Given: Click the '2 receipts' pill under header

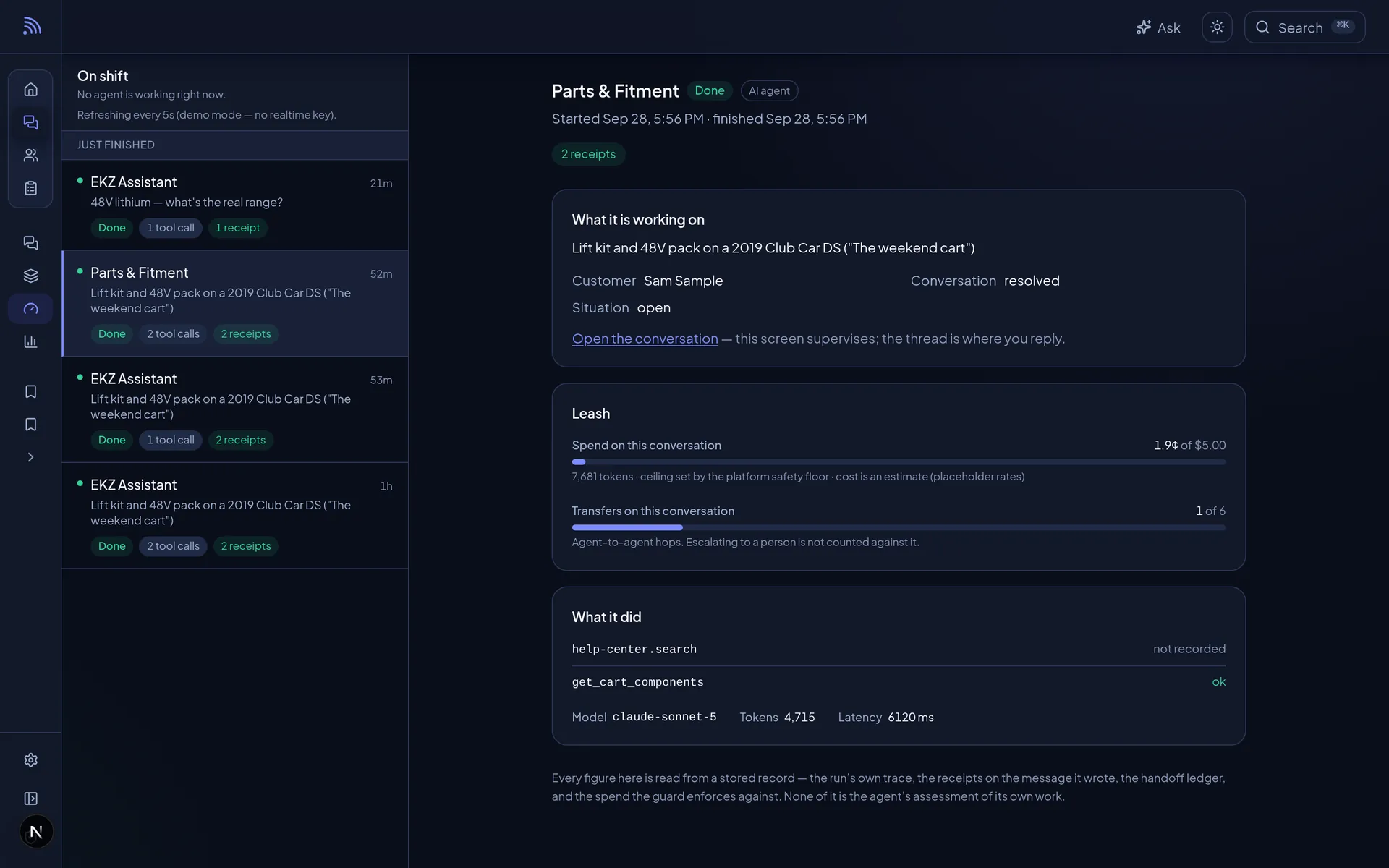Looking at the screenshot, I should [589, 154].
